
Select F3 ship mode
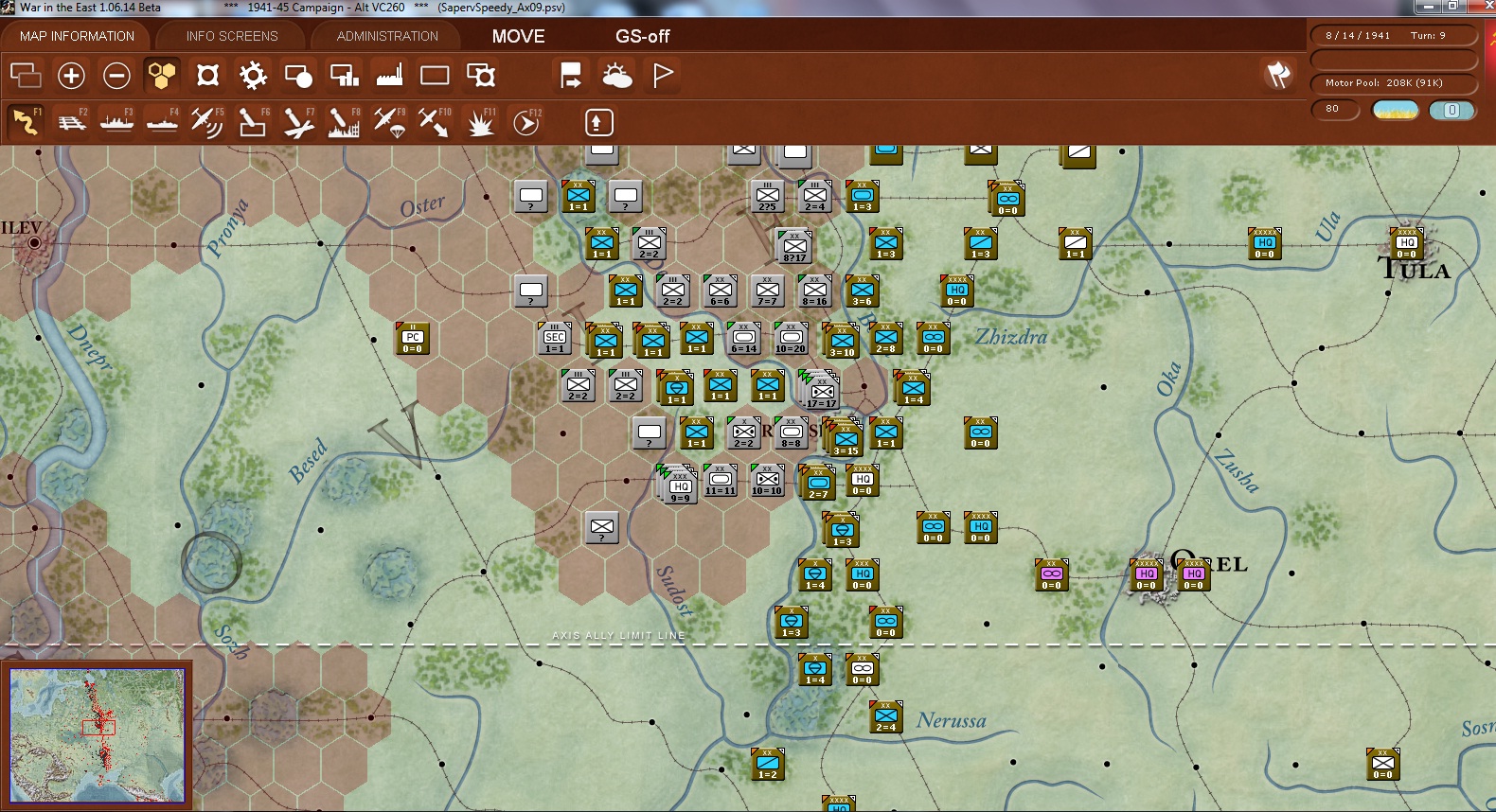[x=116, y=122]
